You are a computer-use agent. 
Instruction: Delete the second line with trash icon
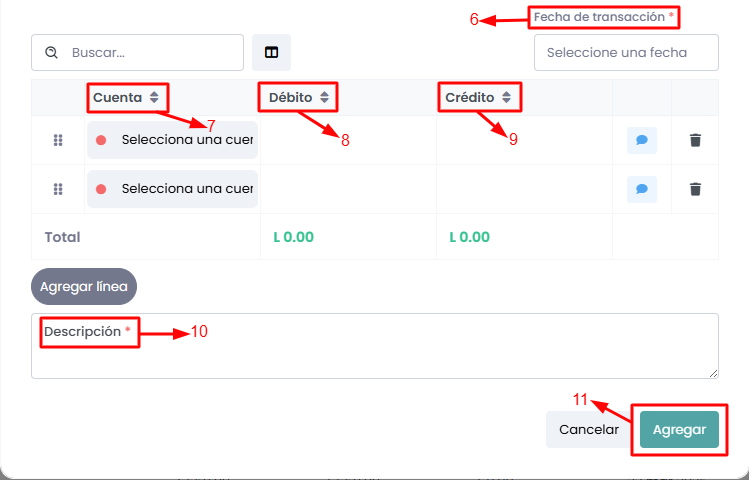[695, 188]
